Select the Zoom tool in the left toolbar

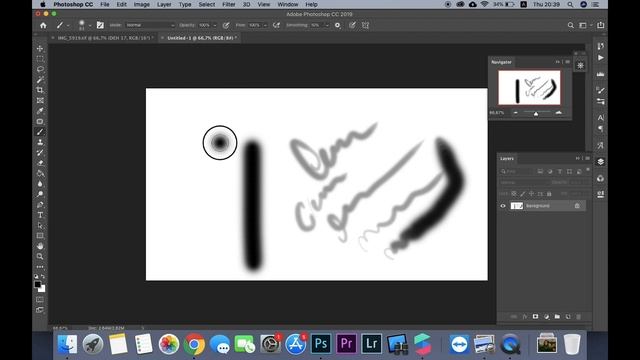[x=40, y=256]
